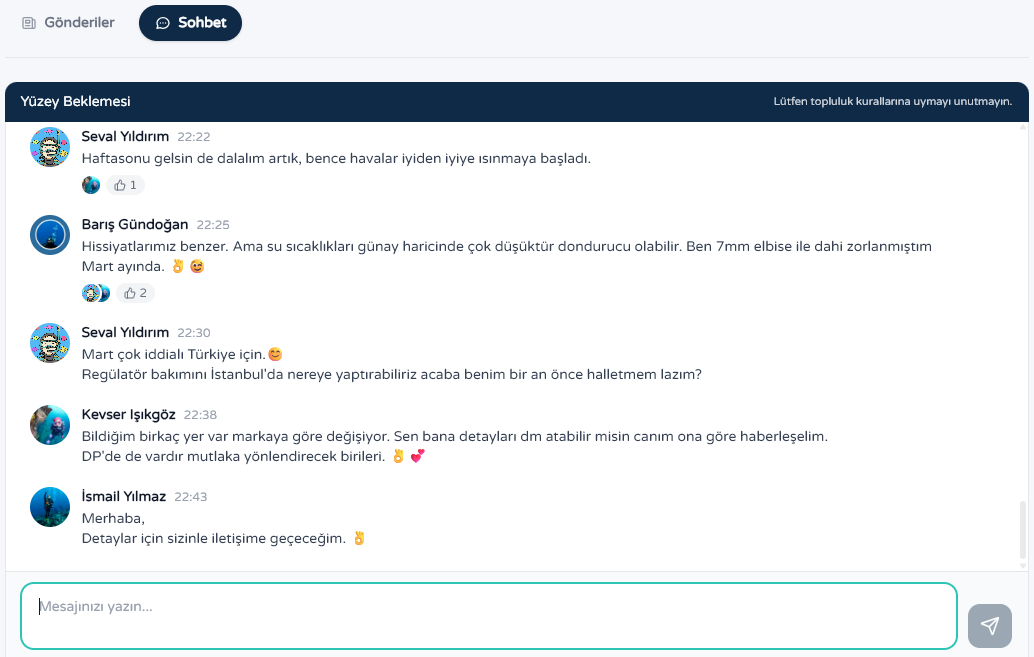Image resolution: width=1034 pixels, height=657 pixels.
Task: Open Seval Yıldırım's avatar on 22:22 message
Action: (49, 147)
